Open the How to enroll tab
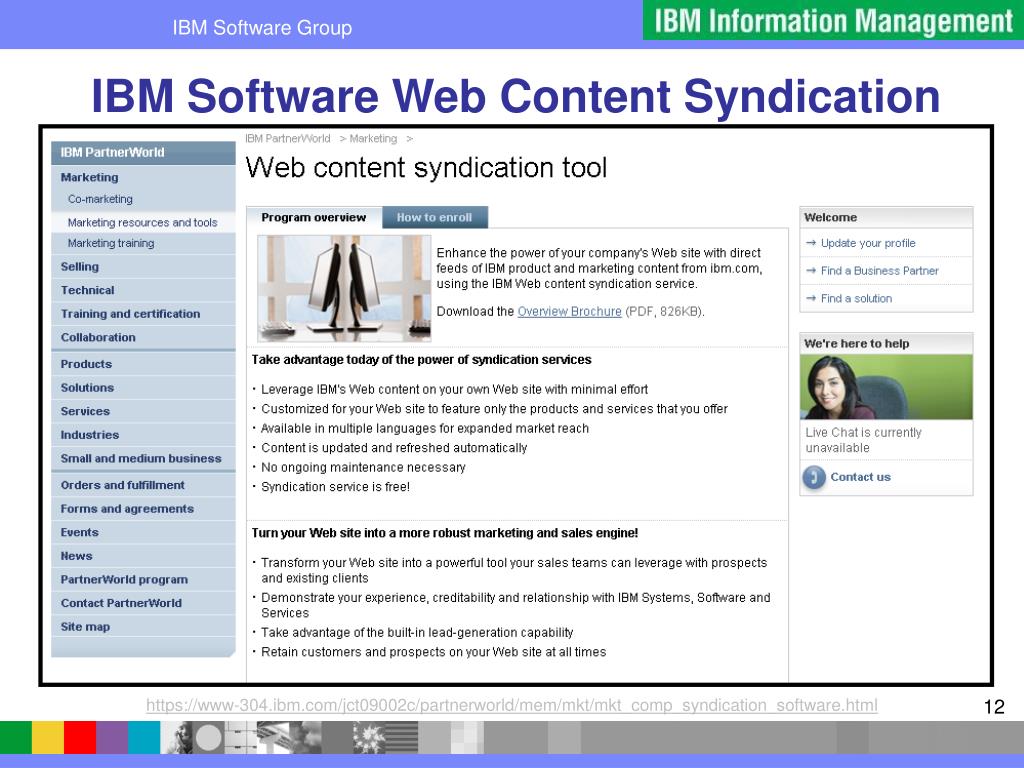This screenshot has height=768, width=1024. click(x=434, y=217)
